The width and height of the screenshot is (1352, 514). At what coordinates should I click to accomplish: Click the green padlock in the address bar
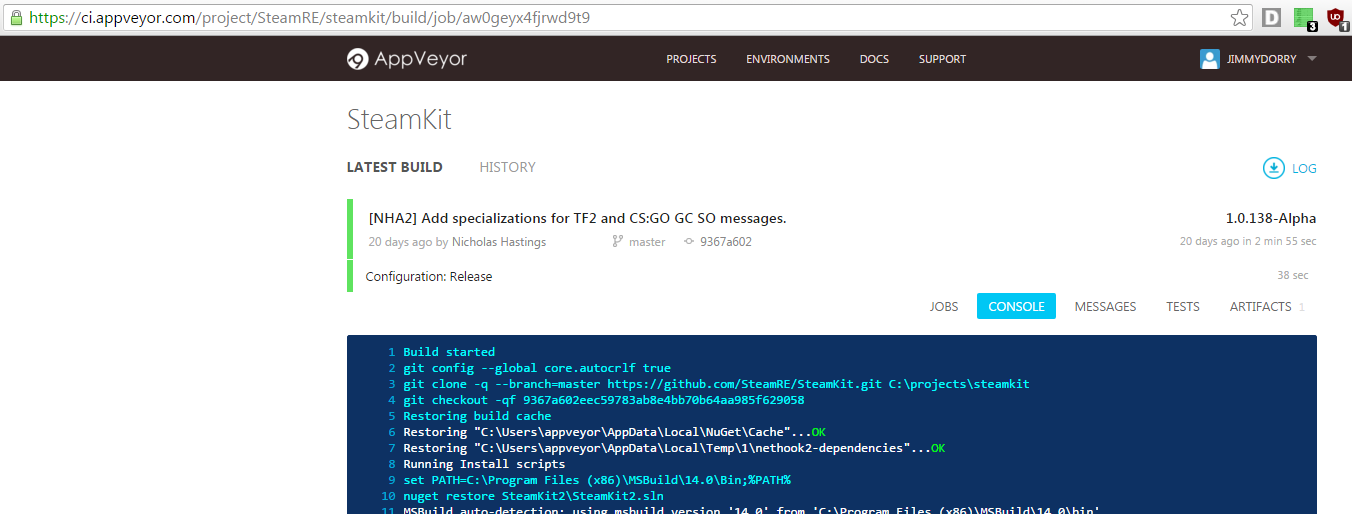tap(14, 17)
